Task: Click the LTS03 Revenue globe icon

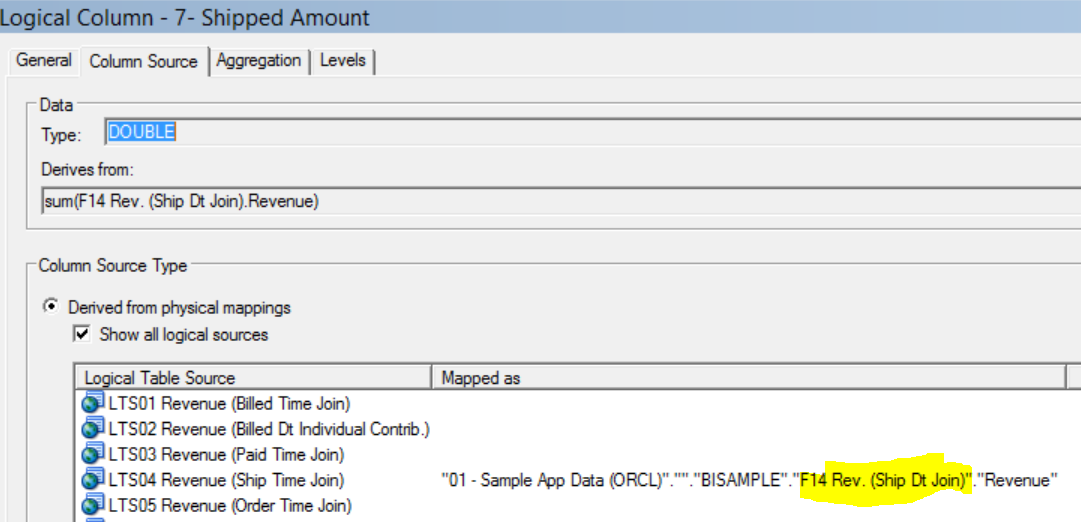Action: point(92,454)
